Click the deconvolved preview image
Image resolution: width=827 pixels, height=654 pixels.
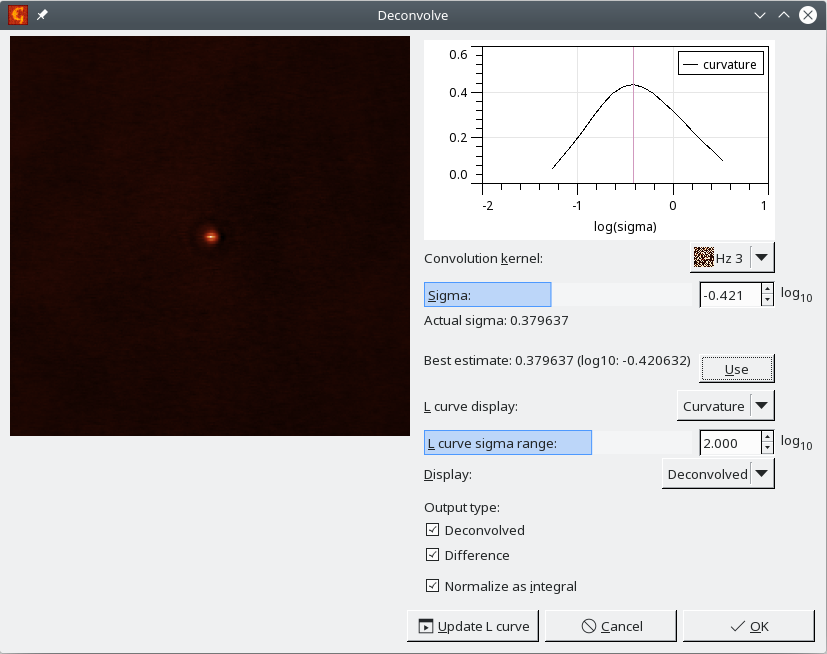[210, 236]
